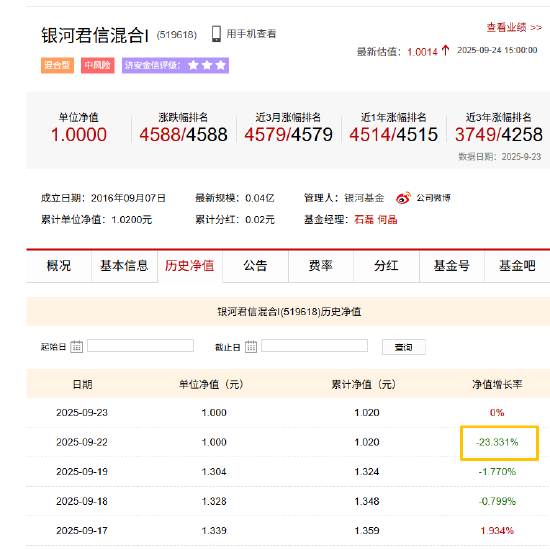The height and width of the screenshot is (550, 550).
Task: Click the 净值增长率 column header
Action: 497,384
